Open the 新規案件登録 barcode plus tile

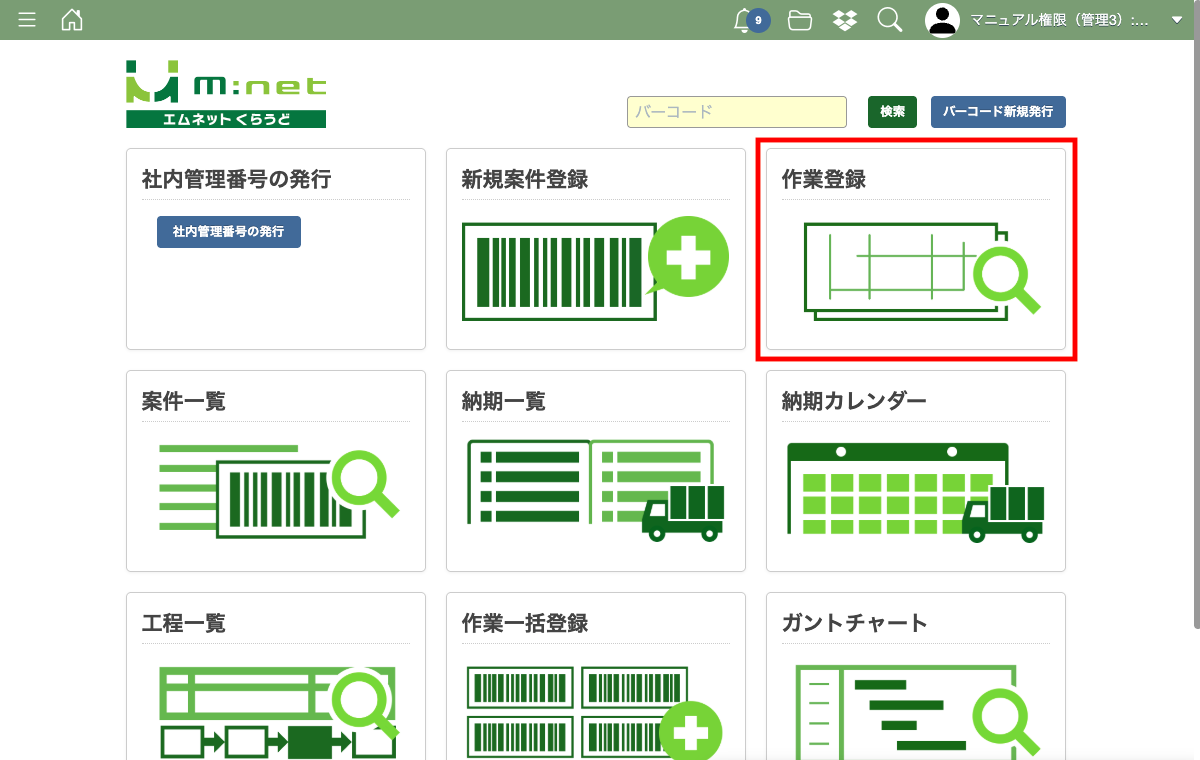tap(595, 268)
